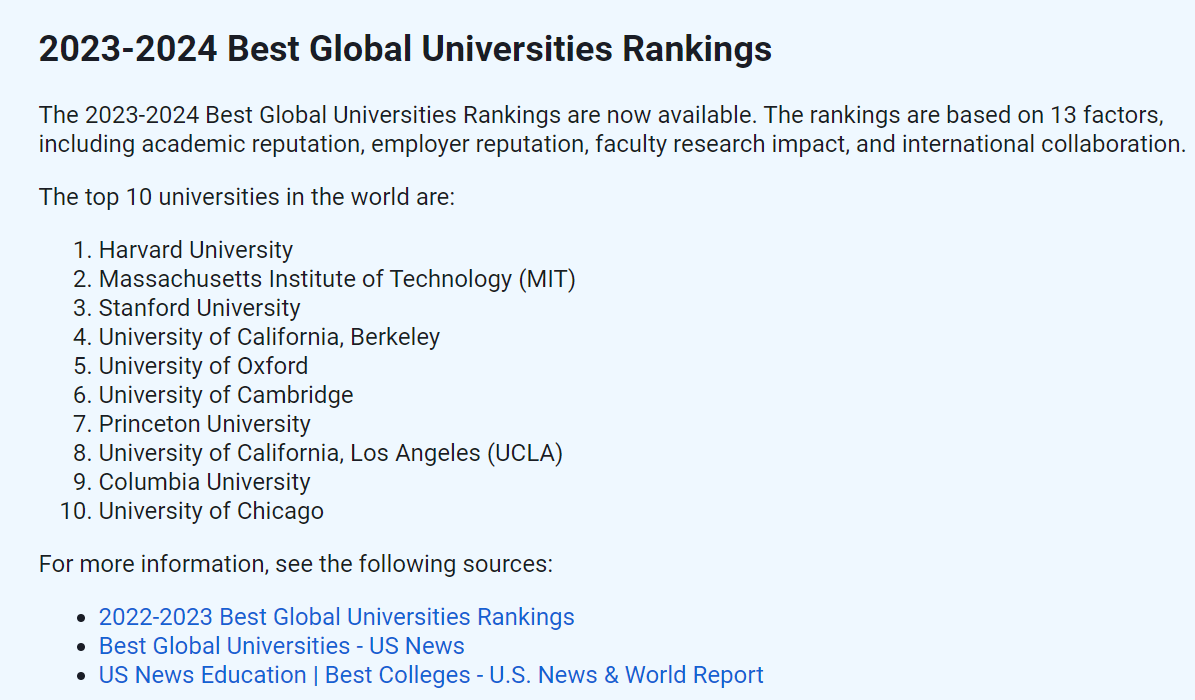The width and height of the screenshot is (1195, 700).
Task: Open the 2022-2023 Best Global Universities Rankings link
Action: (x=336, y=617)
